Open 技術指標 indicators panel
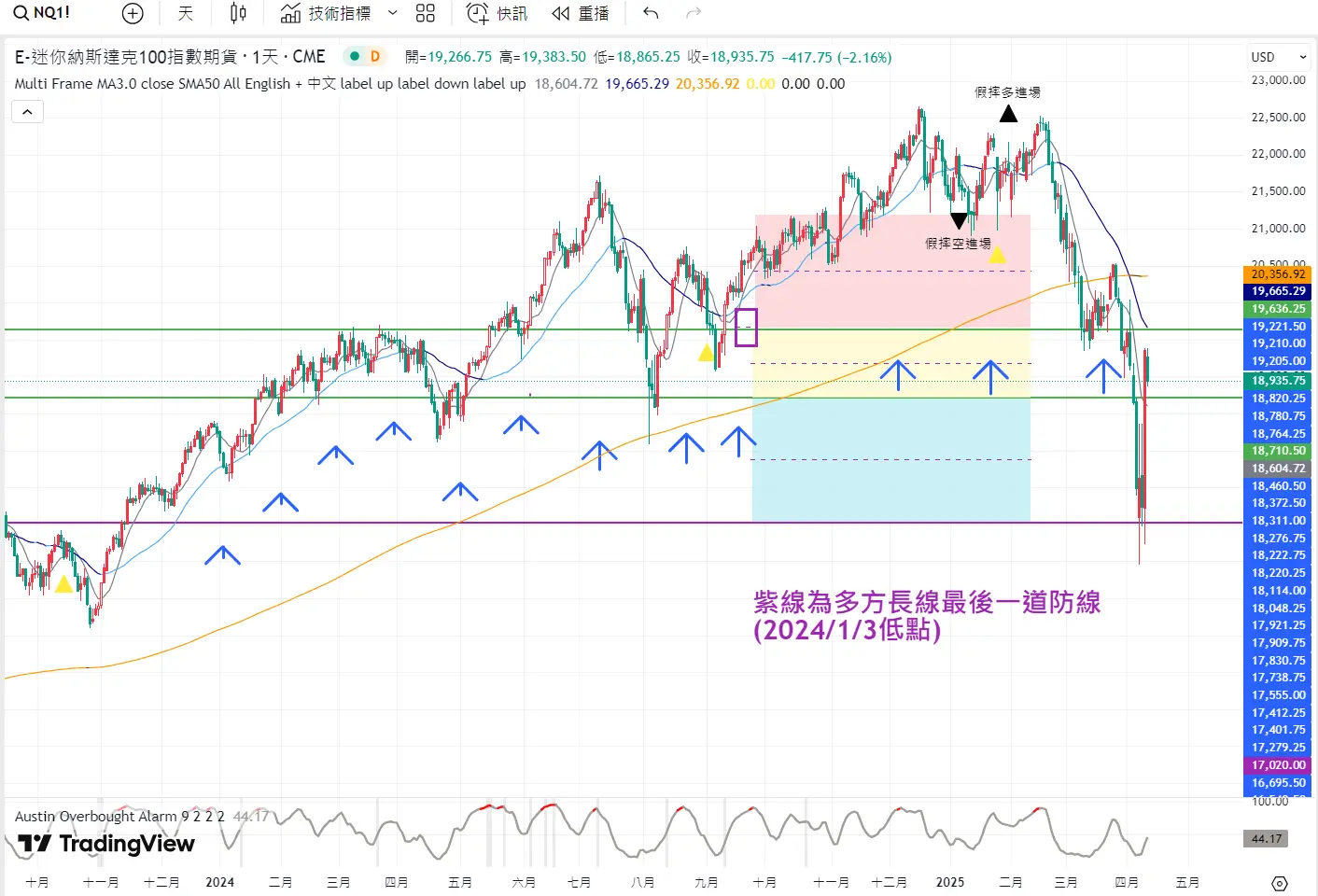This screenshot has width=1318, height=896. point(327,13)
